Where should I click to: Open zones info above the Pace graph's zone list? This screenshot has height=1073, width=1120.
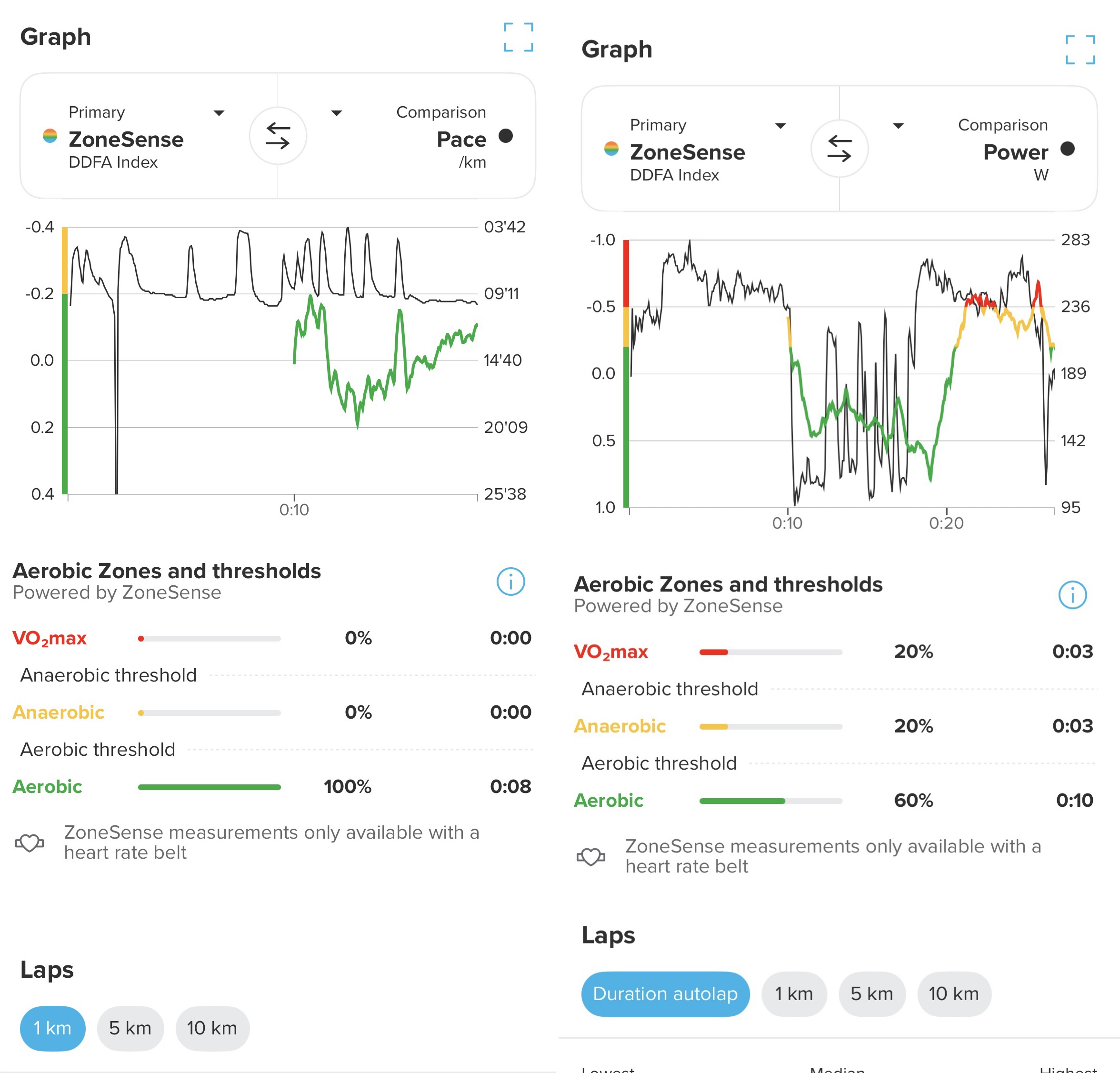coord(510,582)
